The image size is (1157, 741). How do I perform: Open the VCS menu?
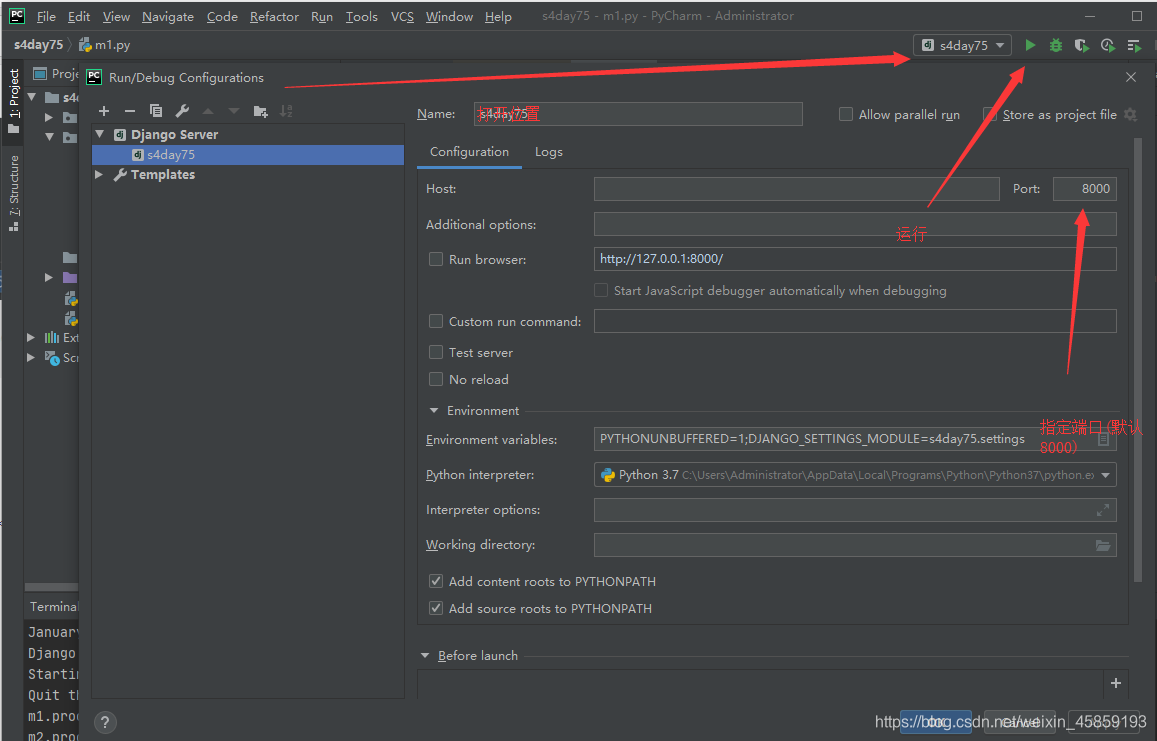click(402, 16)
